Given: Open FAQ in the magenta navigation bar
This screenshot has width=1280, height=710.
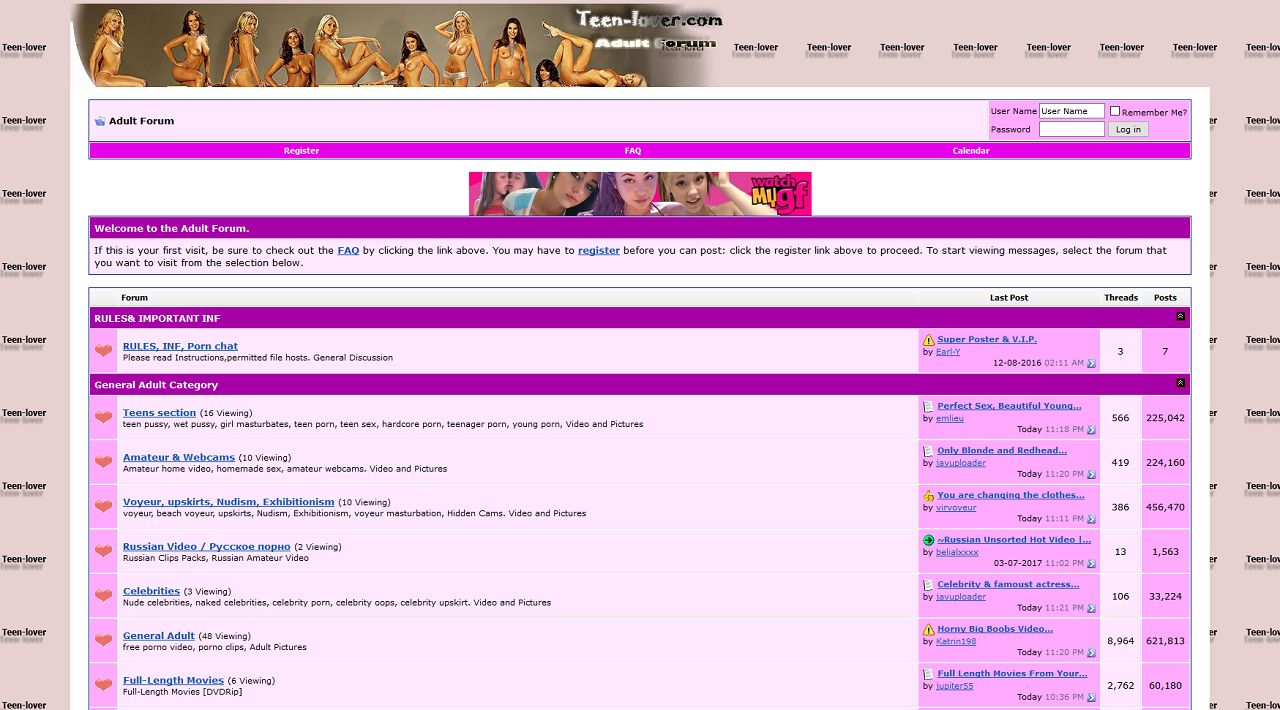Looking at the screenshot, I should point(633,151).
